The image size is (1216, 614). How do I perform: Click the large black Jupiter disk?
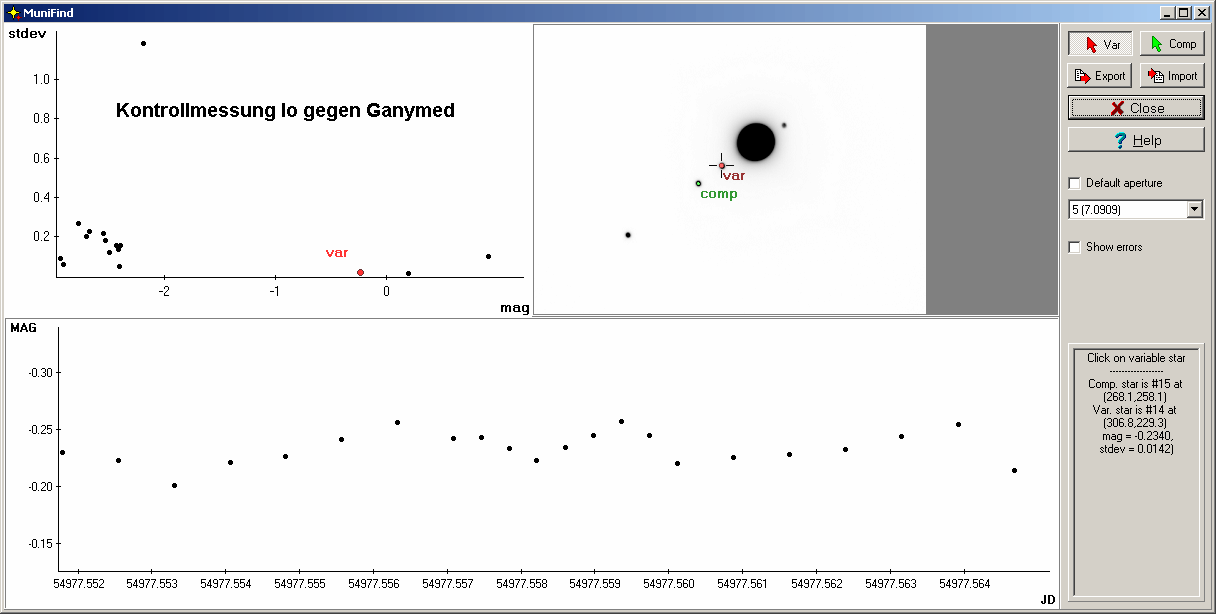click(x=755, y=142)
